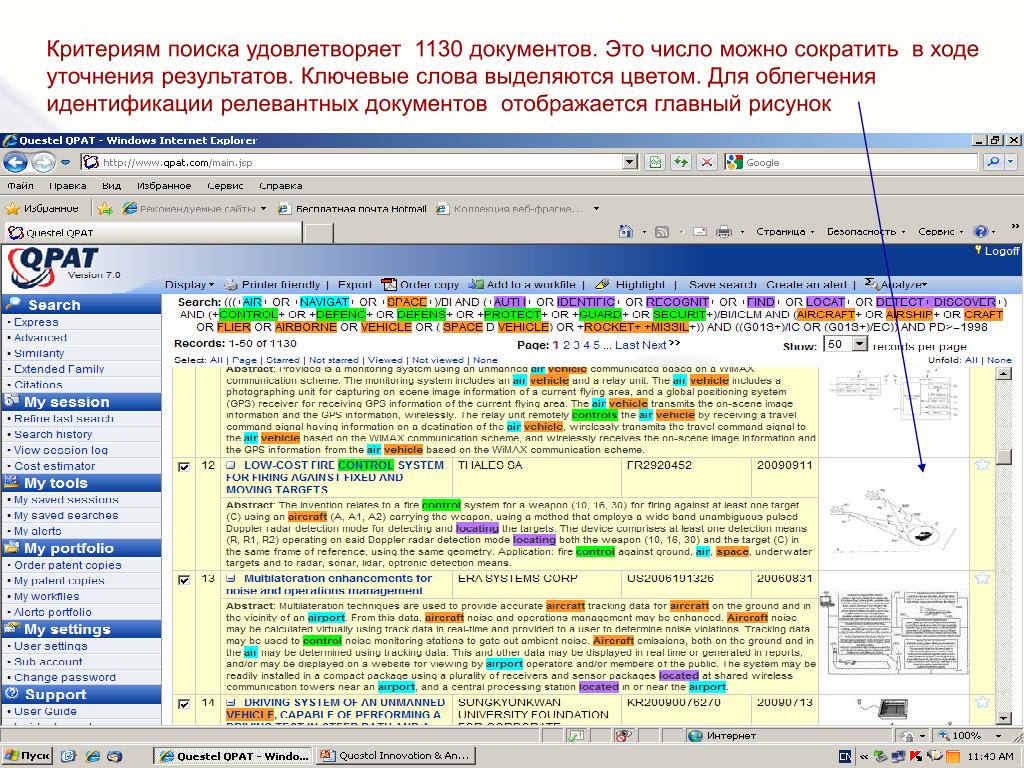Screen dimensions: 1024x768
Task: Open address bar history dropdown
Action: (x=630, y=162)
